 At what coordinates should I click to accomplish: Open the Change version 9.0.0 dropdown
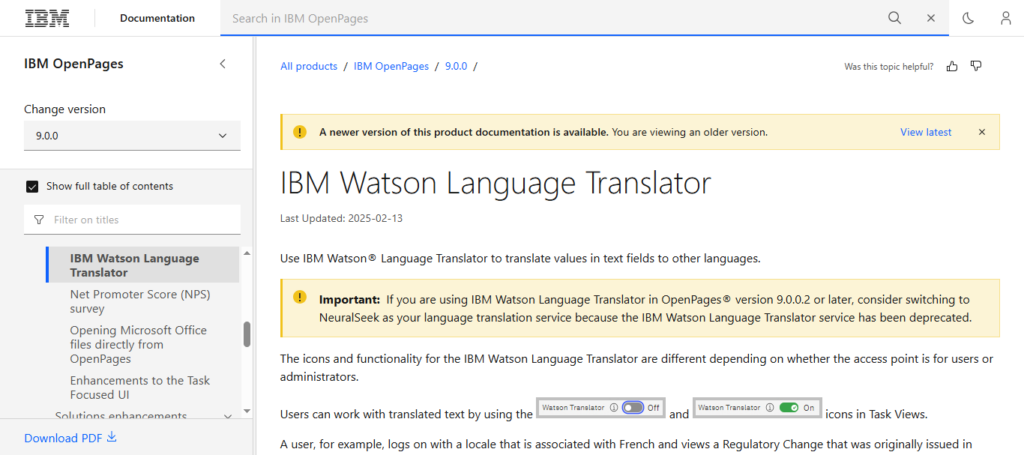point(132,136)
